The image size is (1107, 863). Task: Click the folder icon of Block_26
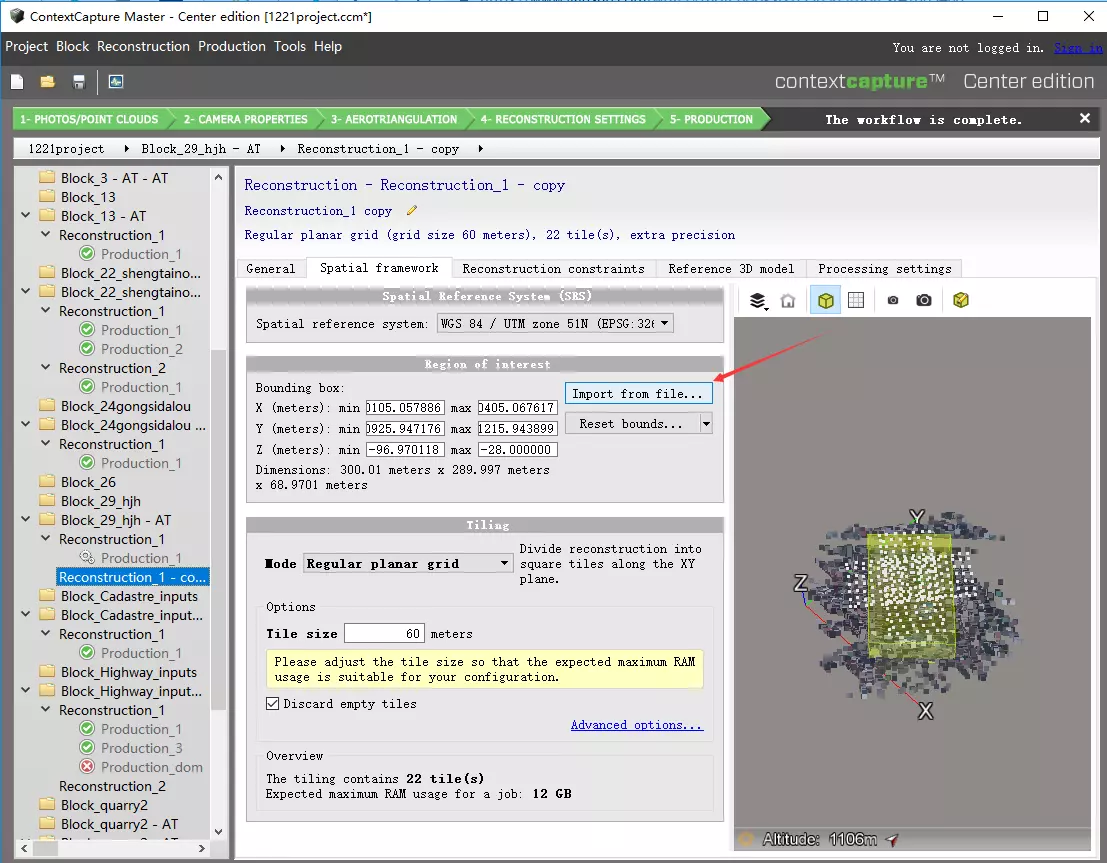pos(47,482)
